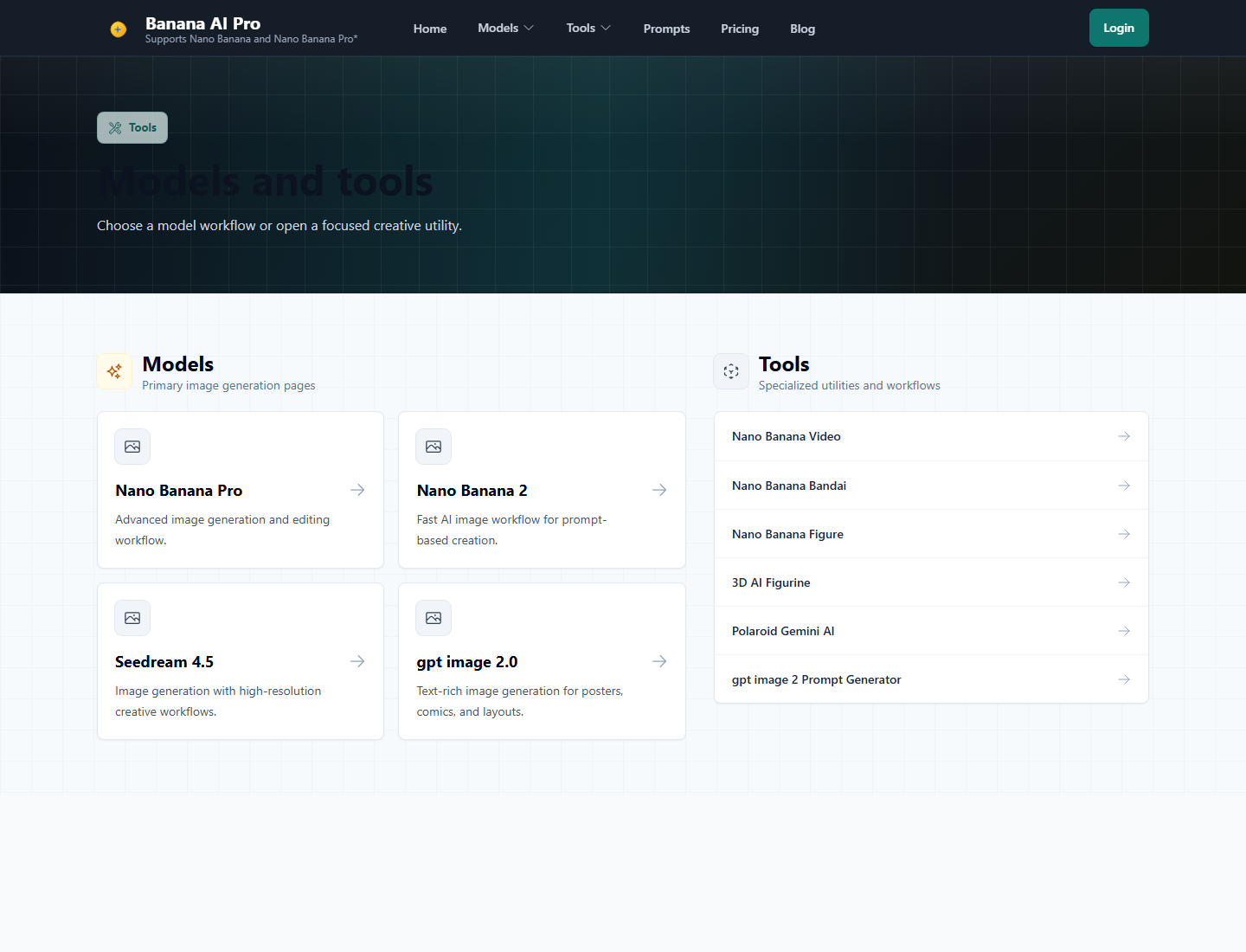Click 'Supports Nano Banana and Nano Banana Pro' tagline
Viewport: 1246px width, 952px height.
point(251,39)
